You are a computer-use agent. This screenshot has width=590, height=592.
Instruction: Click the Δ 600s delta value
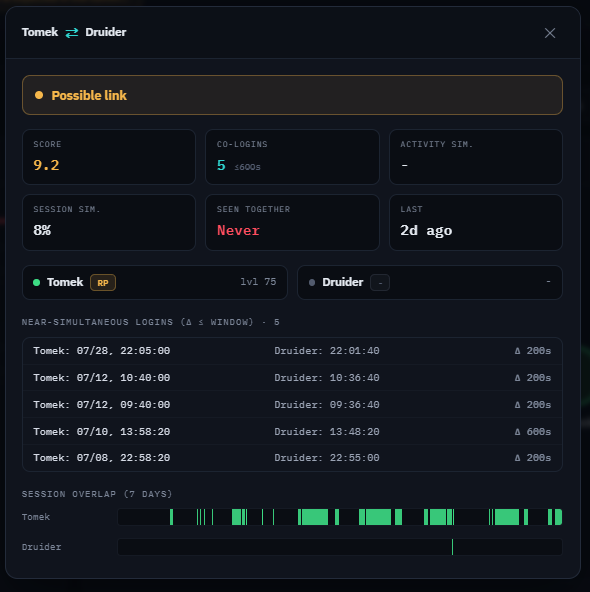533,432
